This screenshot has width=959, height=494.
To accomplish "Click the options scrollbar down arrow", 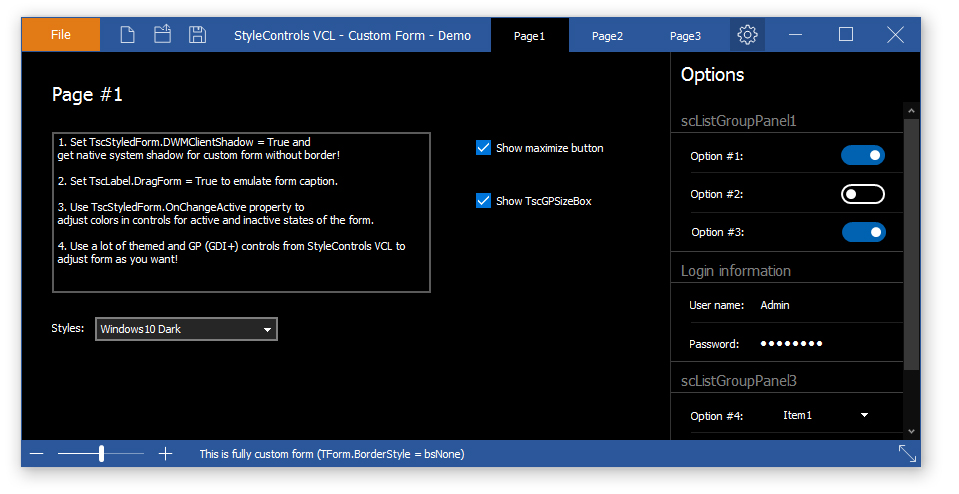I will 911,432.
